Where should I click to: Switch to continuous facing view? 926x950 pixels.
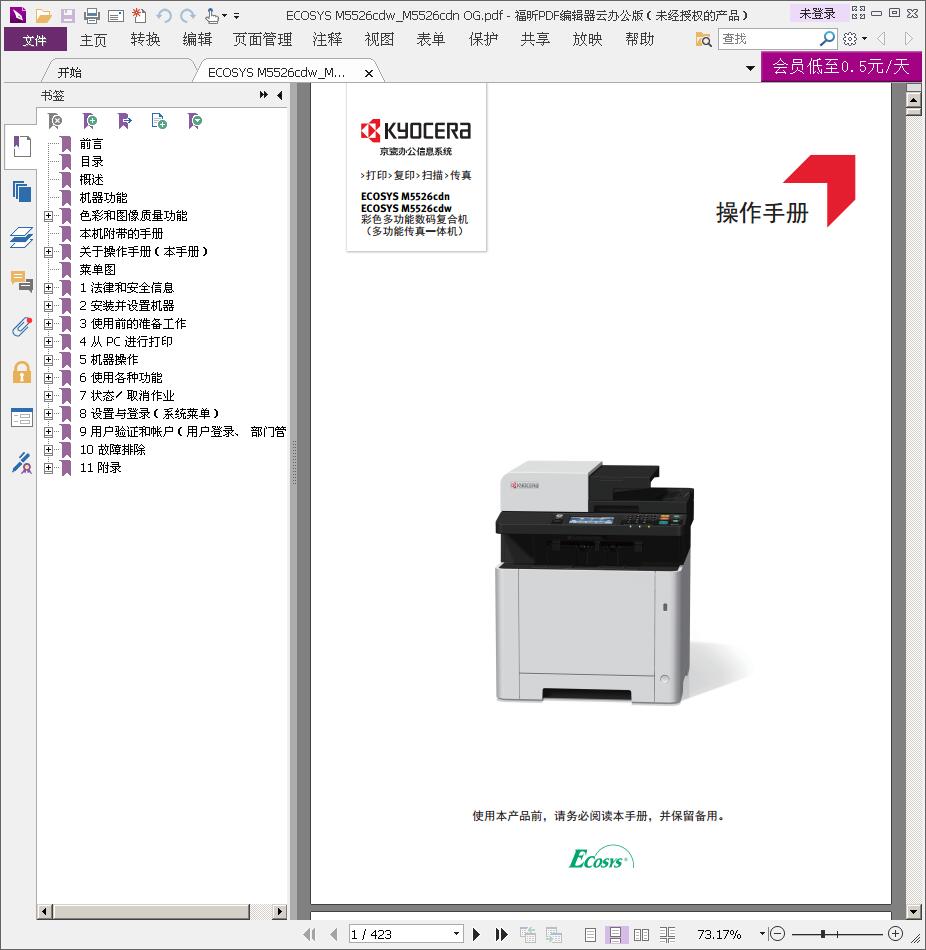(667, 935)
